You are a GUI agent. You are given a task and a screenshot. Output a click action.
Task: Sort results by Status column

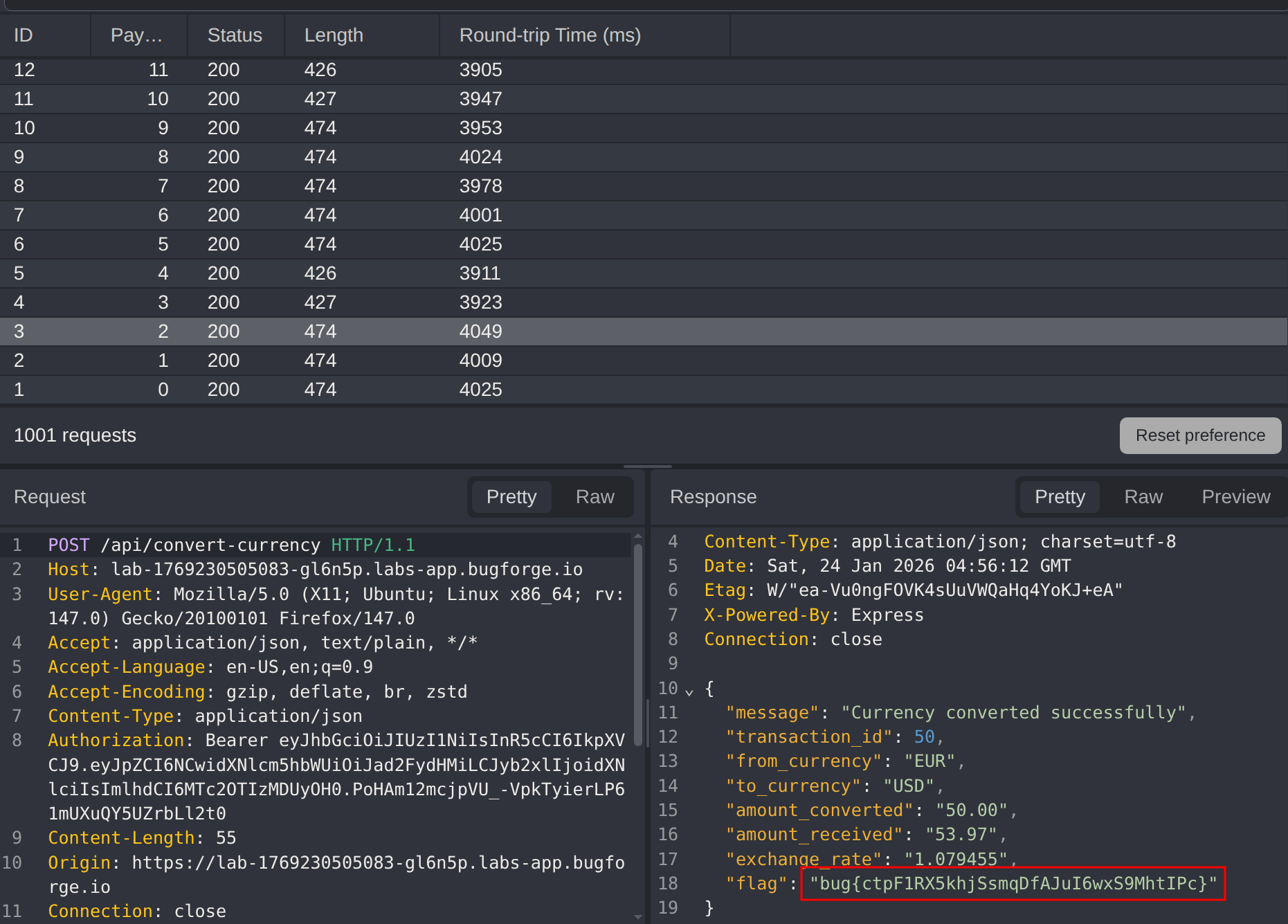tap(235, 35)
